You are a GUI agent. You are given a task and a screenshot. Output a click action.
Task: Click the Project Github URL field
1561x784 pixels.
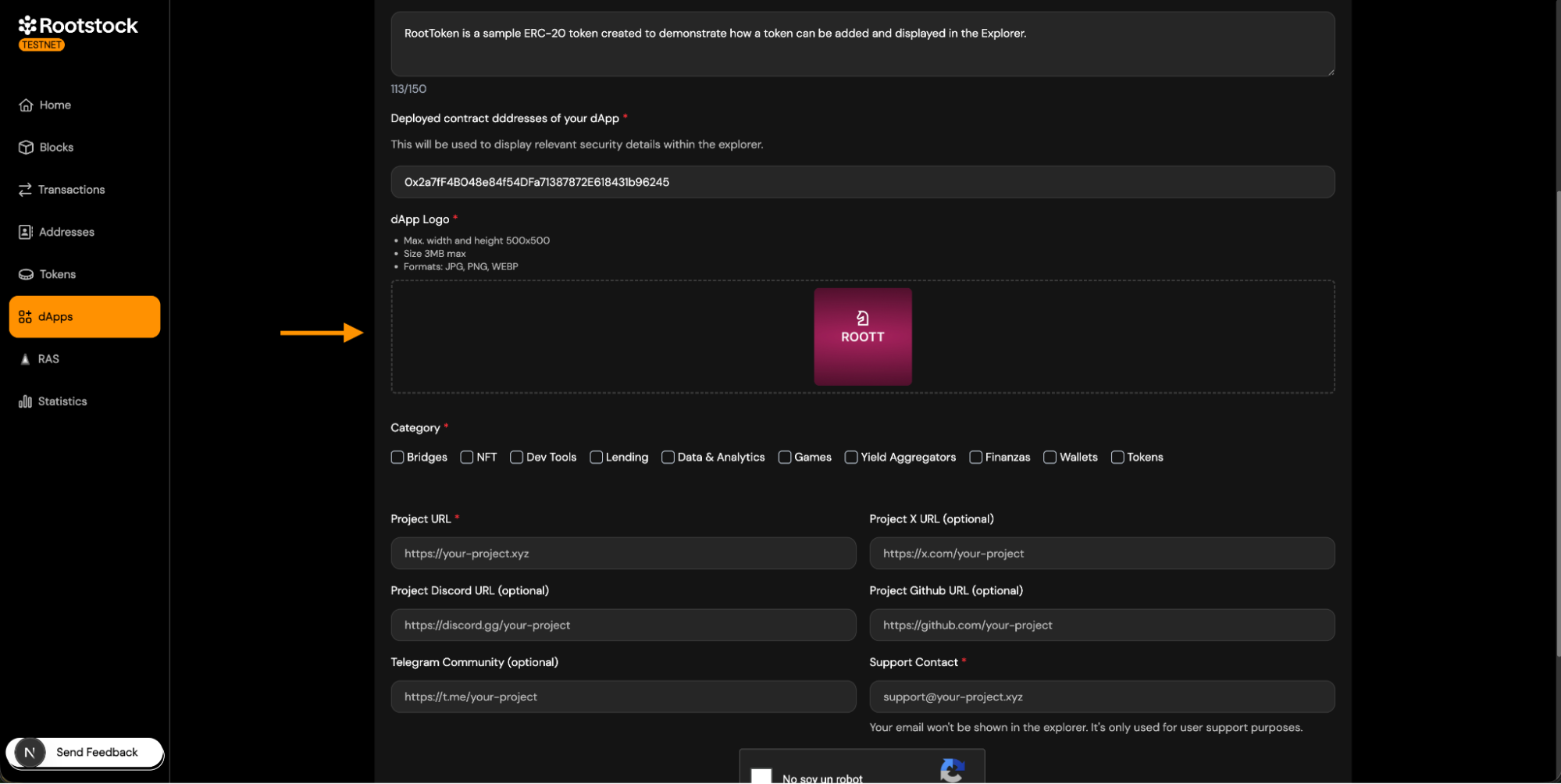pos(1101,625)
